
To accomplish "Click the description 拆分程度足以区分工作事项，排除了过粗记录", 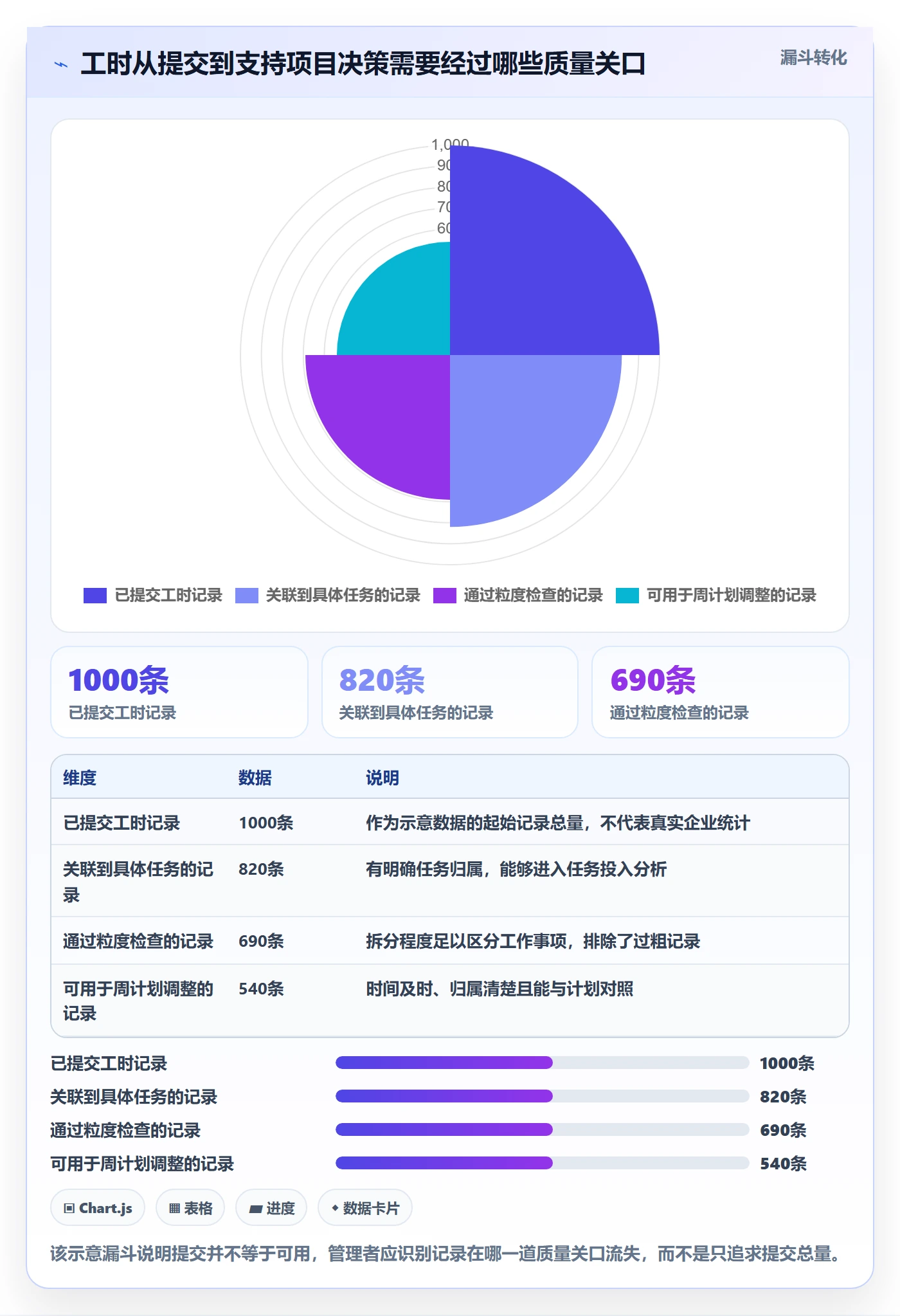I will click(533, 941).
